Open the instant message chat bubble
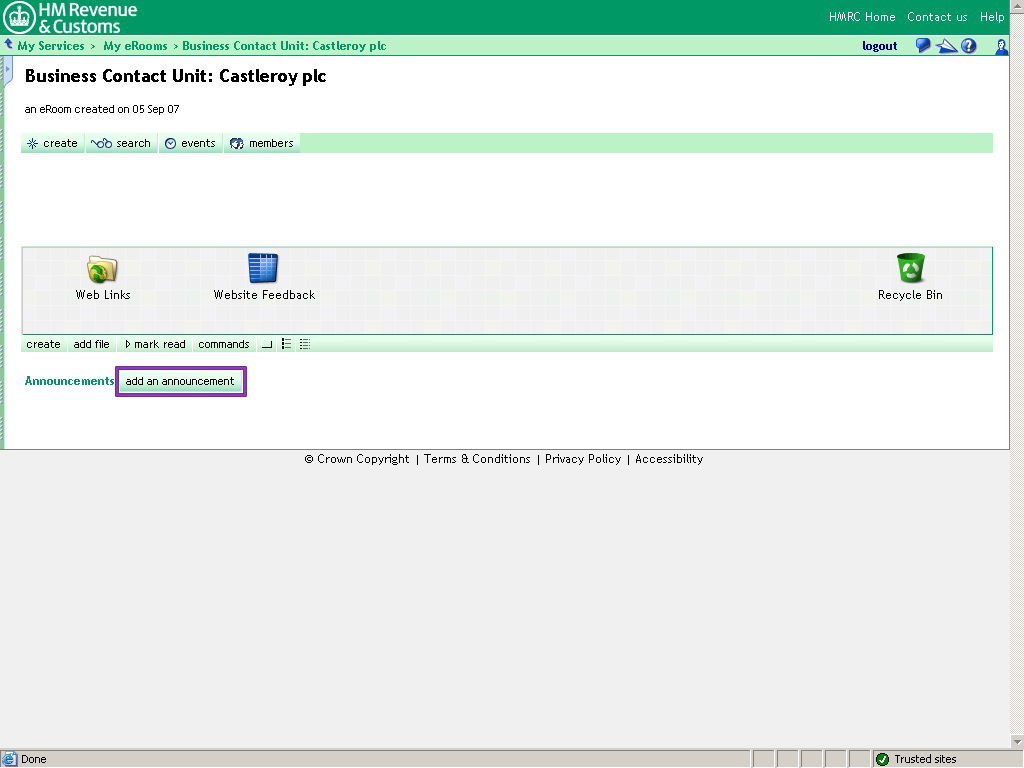This screenshot has width=1024, height=768. click(922, 45)
